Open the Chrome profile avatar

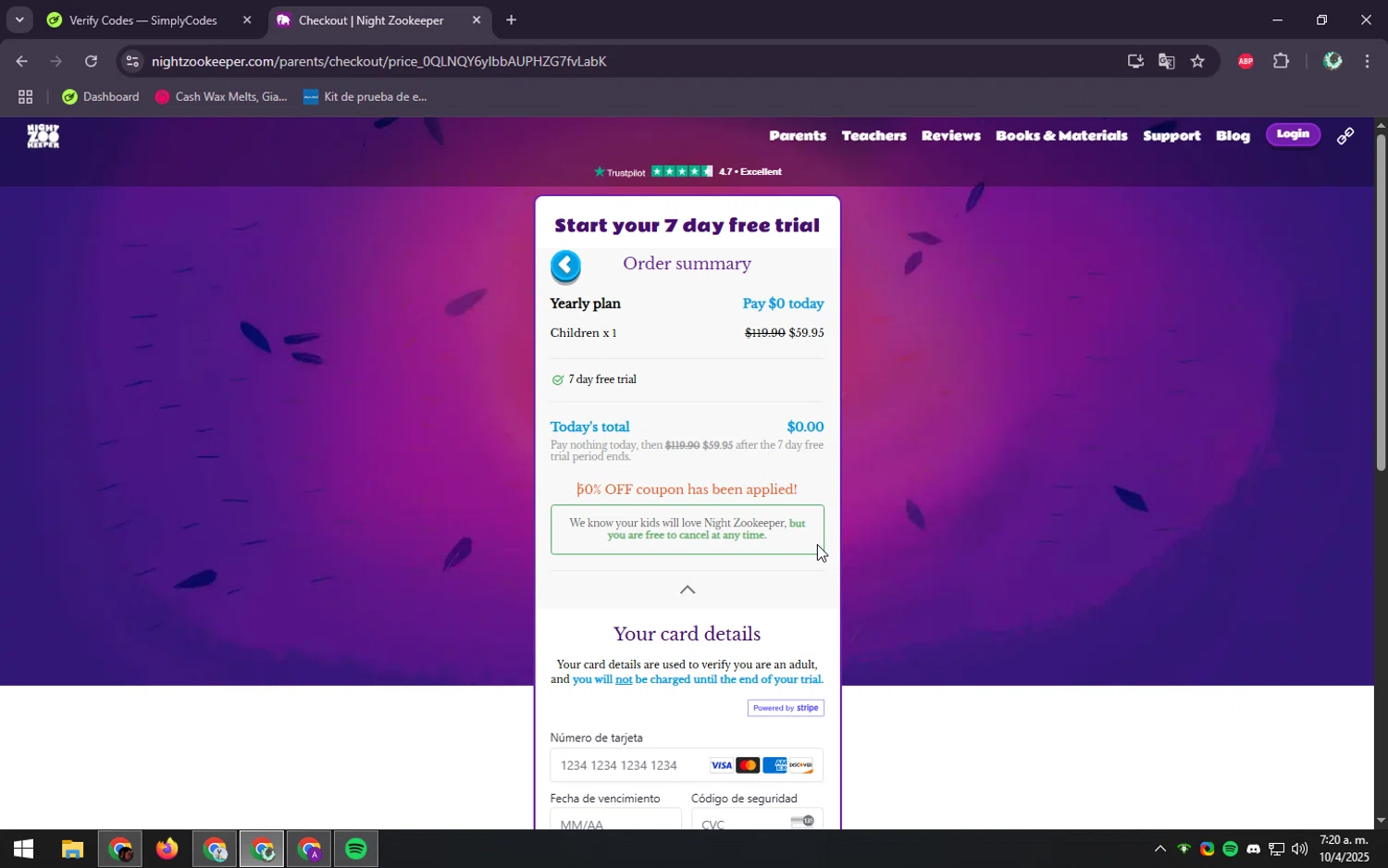pyautogui.click(x=1332, y=61)
